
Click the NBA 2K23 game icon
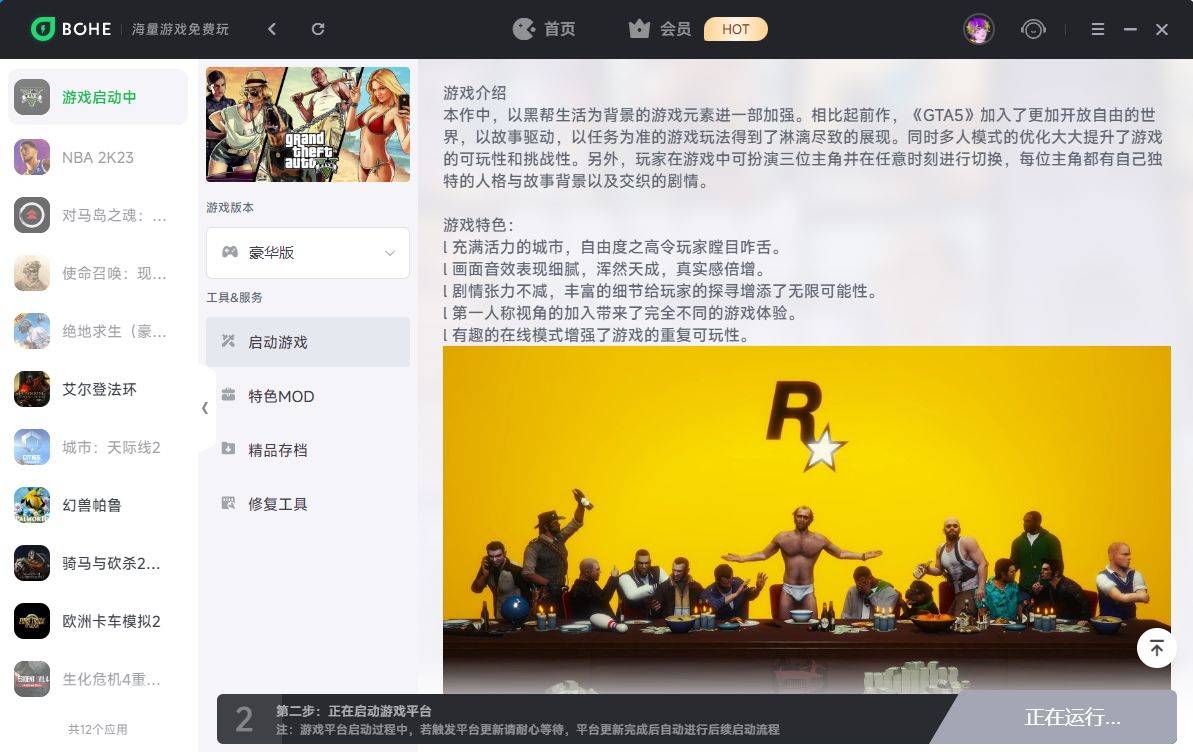[x=32, y=157]
